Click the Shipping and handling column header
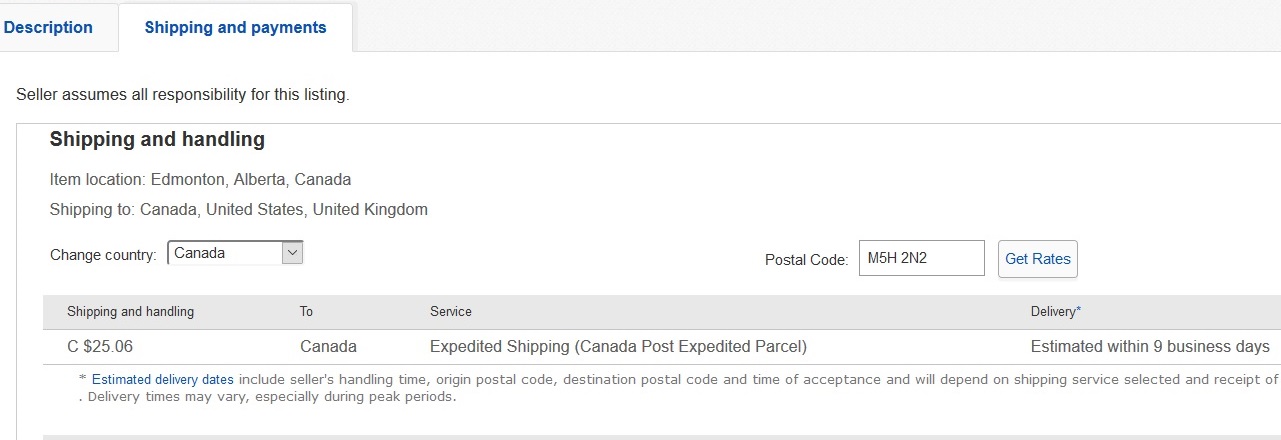This screenshot has height=440, width=1281. [130, 312]
